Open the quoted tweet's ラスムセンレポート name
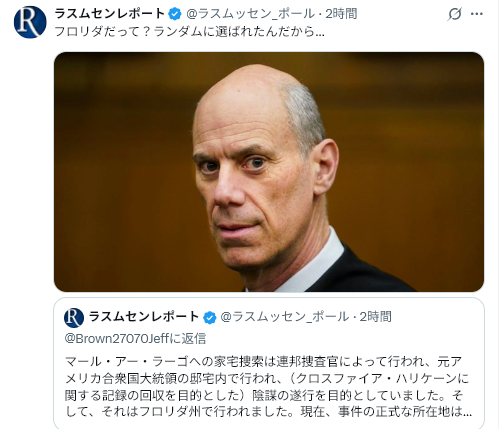 tap(144, 317)
